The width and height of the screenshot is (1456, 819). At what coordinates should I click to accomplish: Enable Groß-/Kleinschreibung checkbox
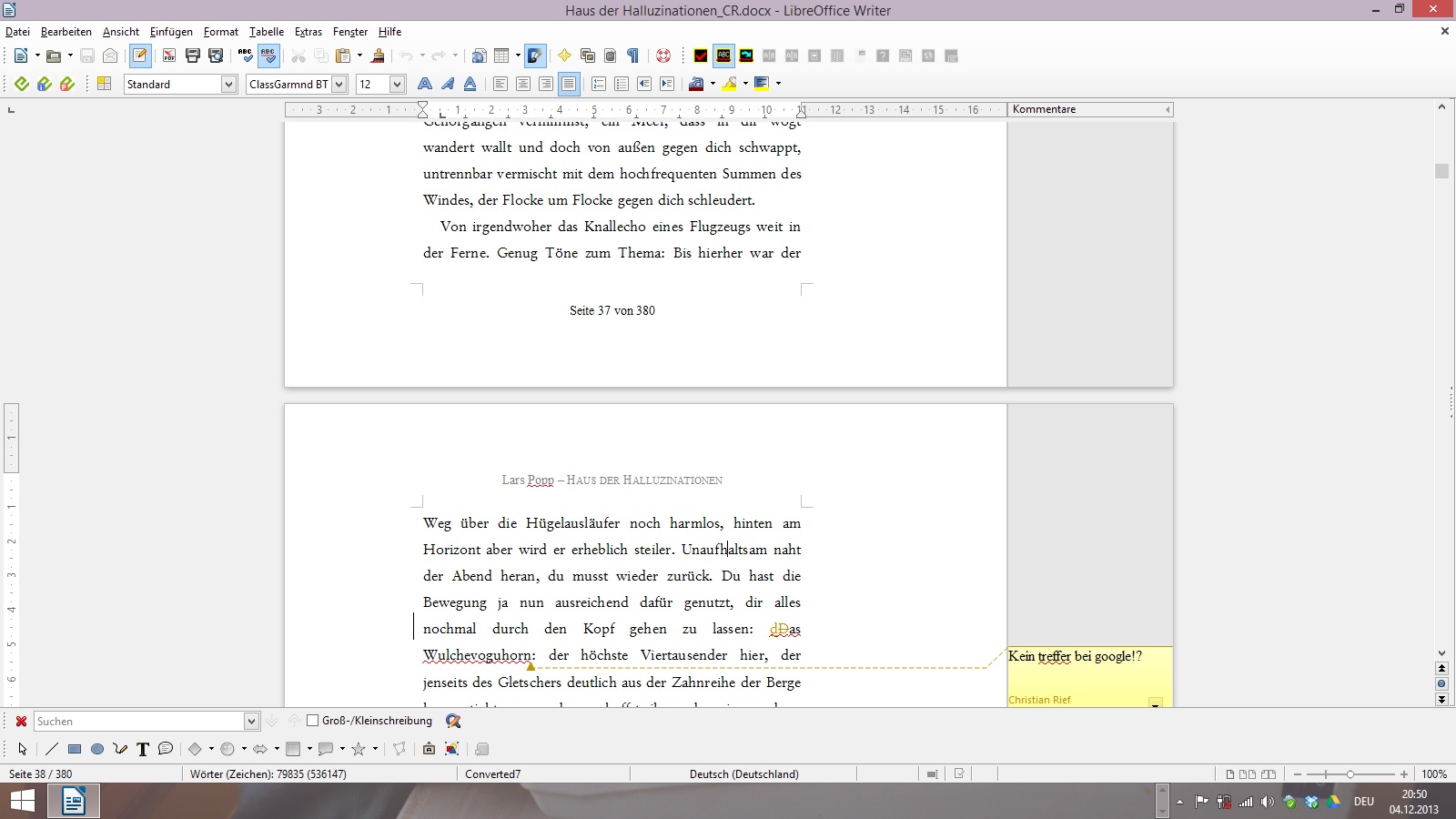tap(313, 721)
